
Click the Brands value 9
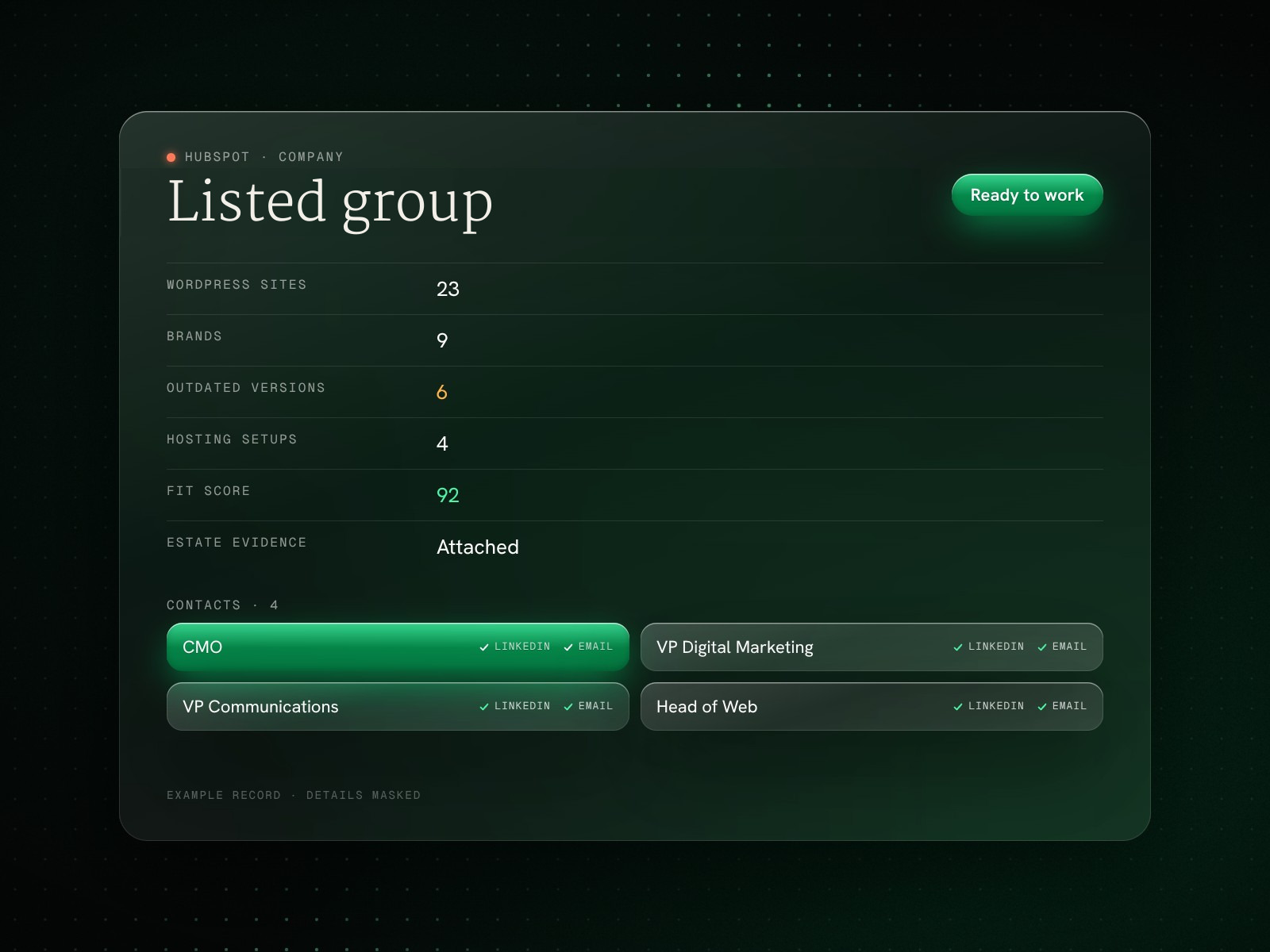442,340
